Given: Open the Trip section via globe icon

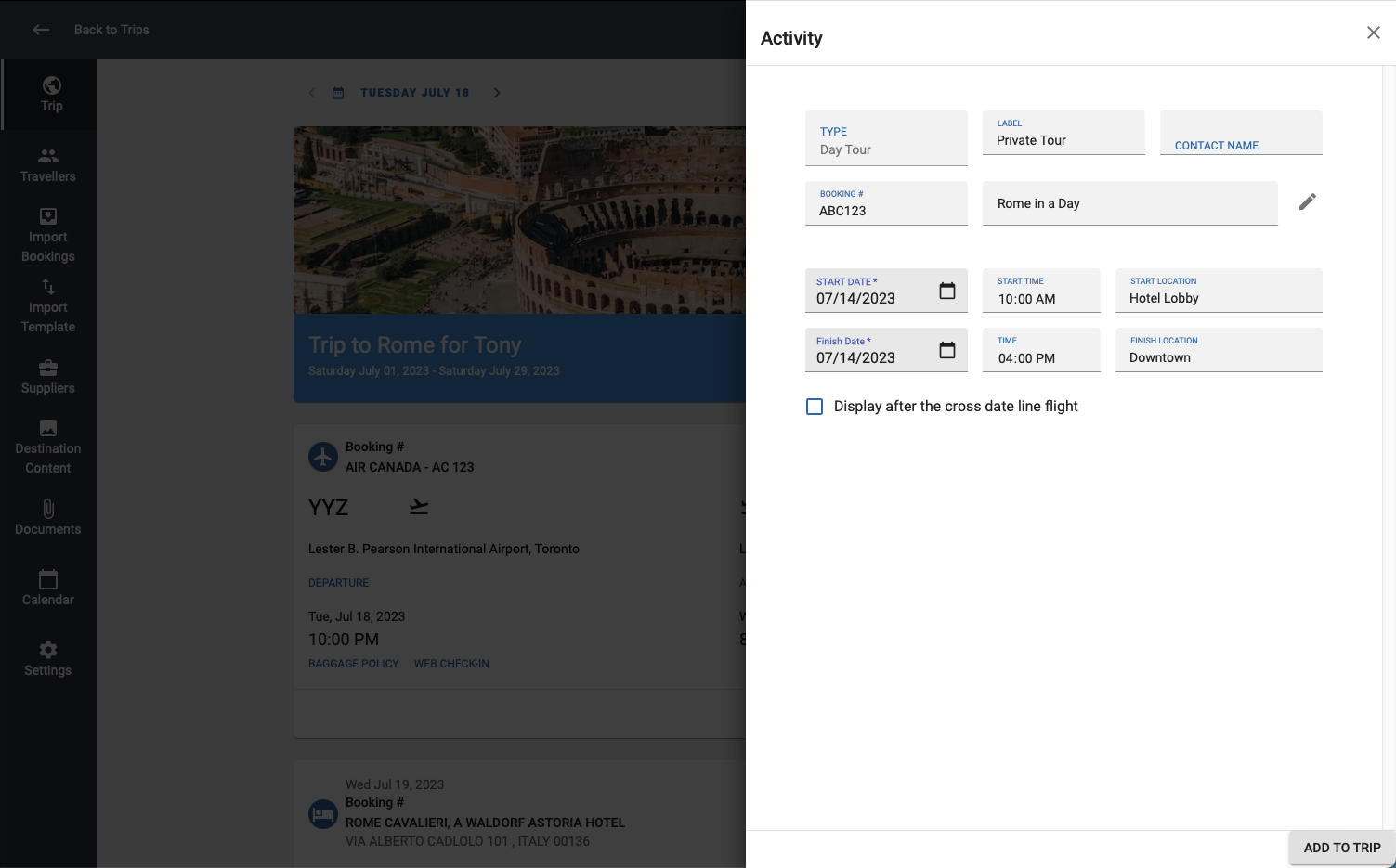Looking at the screenshot, I should pos(52,85).
